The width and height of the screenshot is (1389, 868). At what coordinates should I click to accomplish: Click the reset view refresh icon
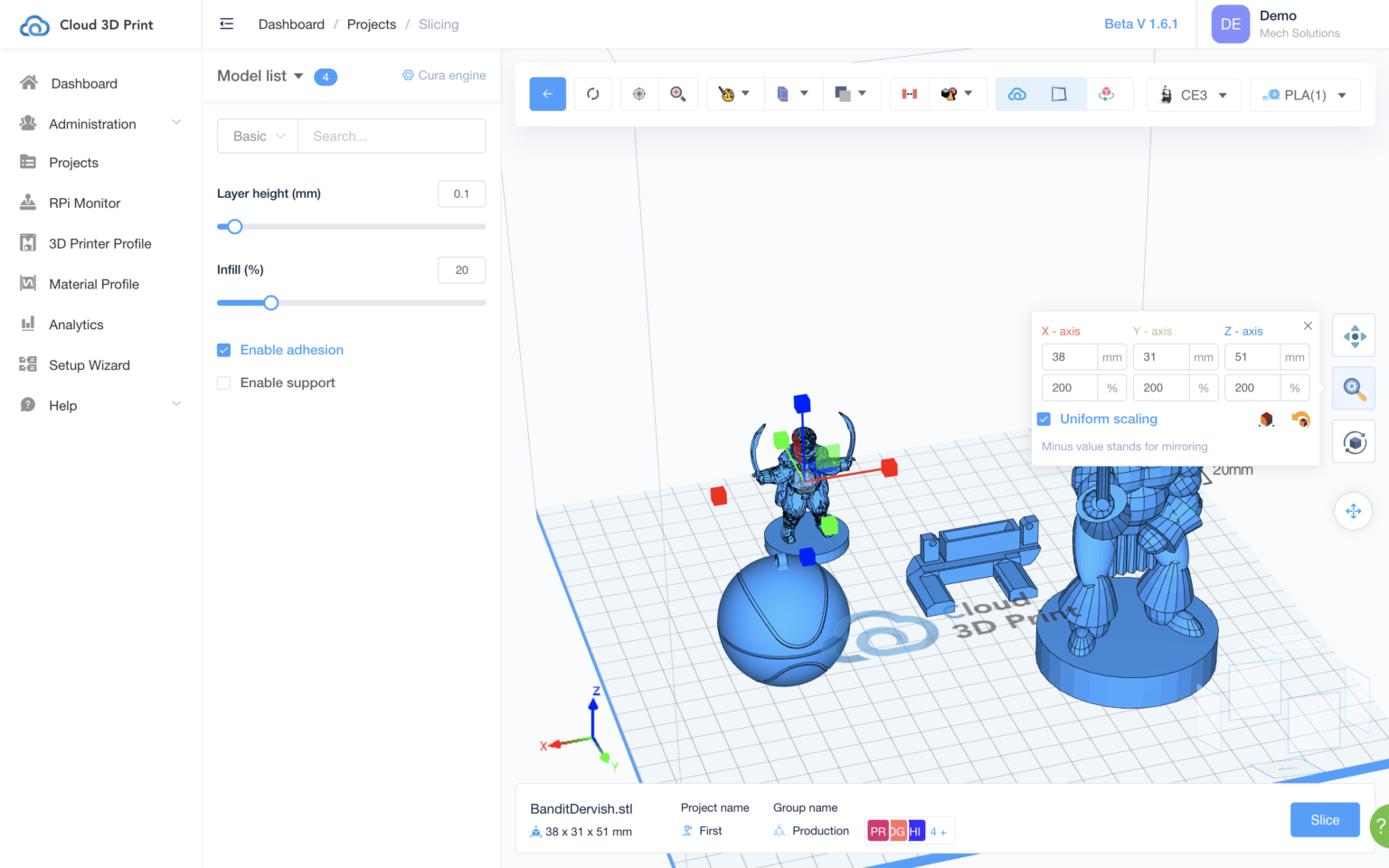pyautogui.click(x=593, y=93)
